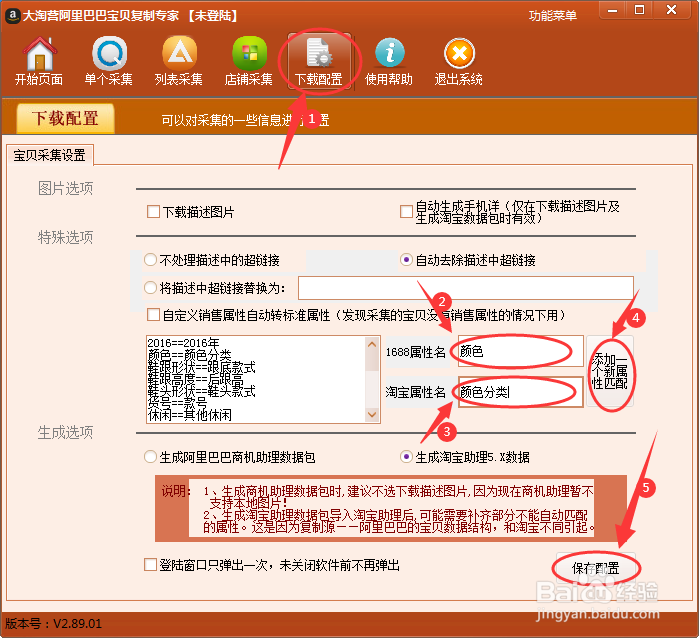Click scroll-up arrow of attribute list
The width and height of the screenshot is (699, 638).
(x=372, y=344)
